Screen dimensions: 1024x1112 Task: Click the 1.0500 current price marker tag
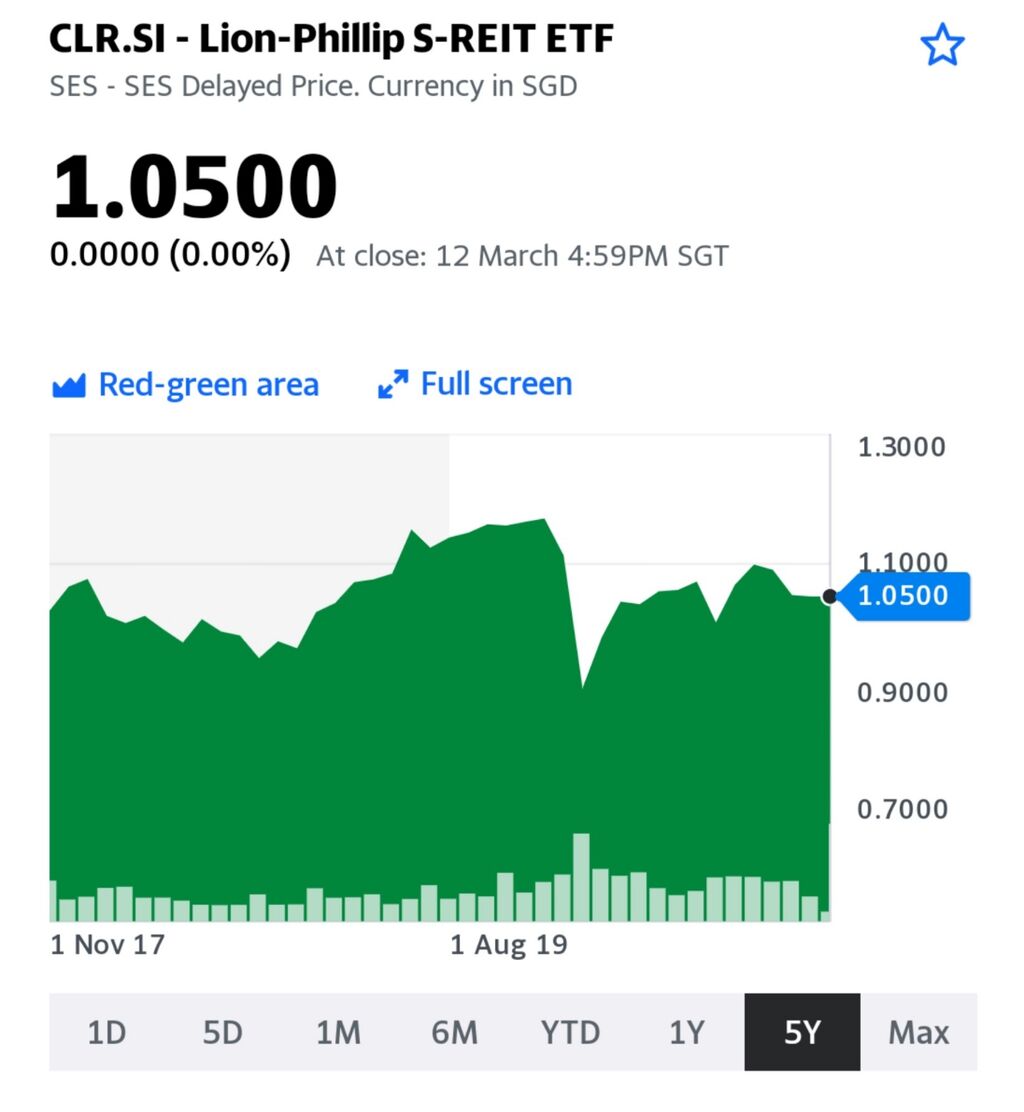(x=903, y=596)
